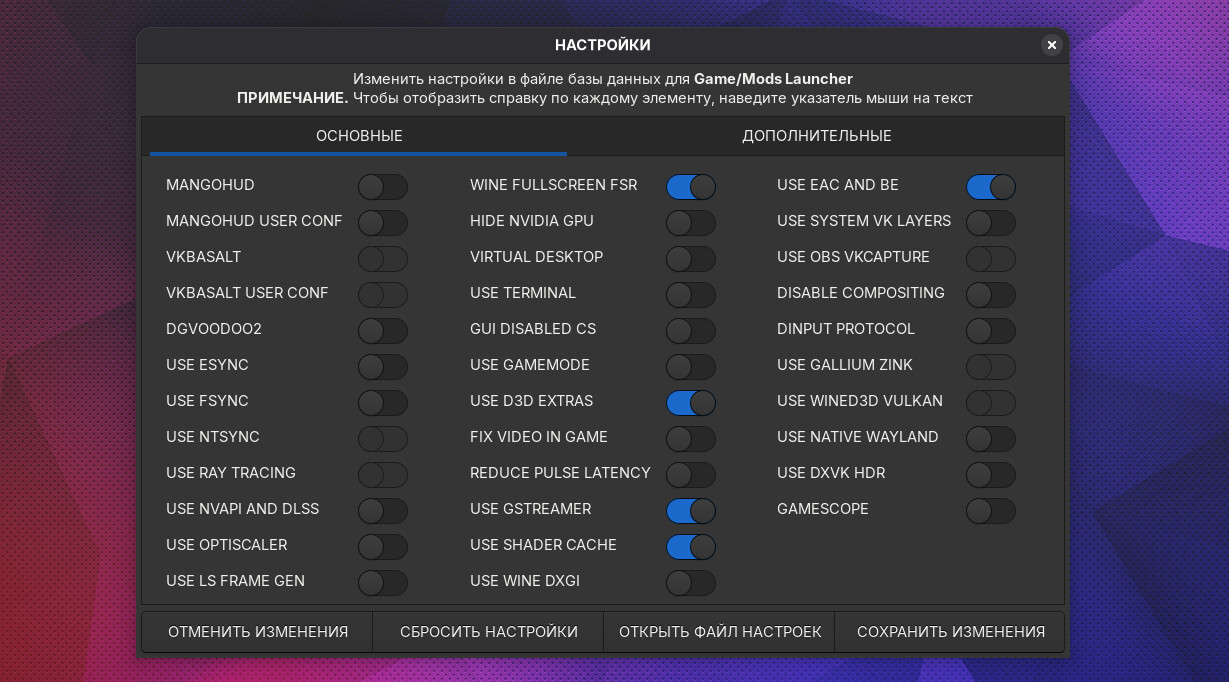
Task: Enable the GAMESCOPE toggle
Action: [x=990, y=510]
